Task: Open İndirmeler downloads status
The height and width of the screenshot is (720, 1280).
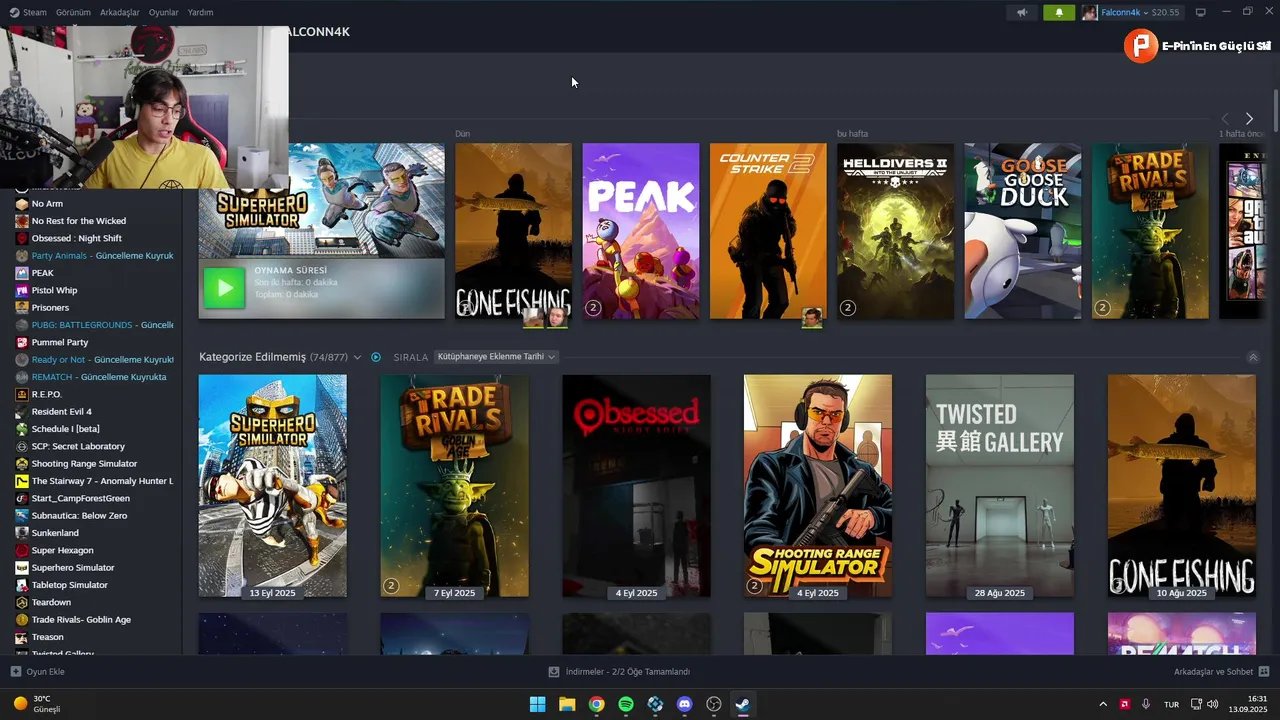Action: [x=619, y=672]
